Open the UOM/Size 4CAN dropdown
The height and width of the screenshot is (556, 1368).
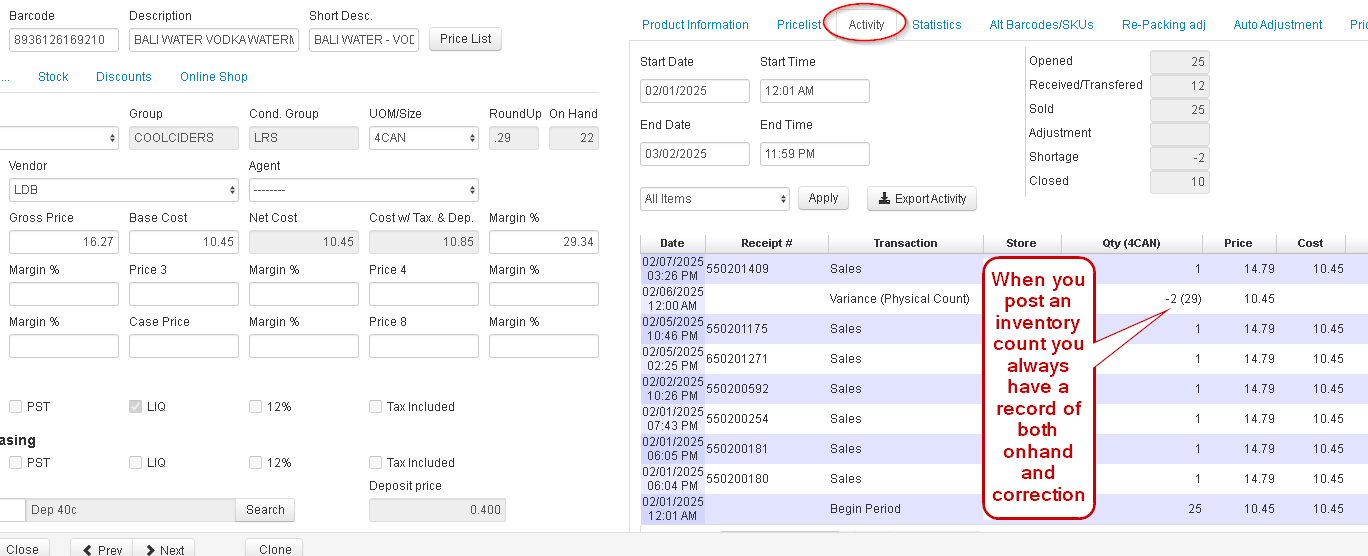424,138
